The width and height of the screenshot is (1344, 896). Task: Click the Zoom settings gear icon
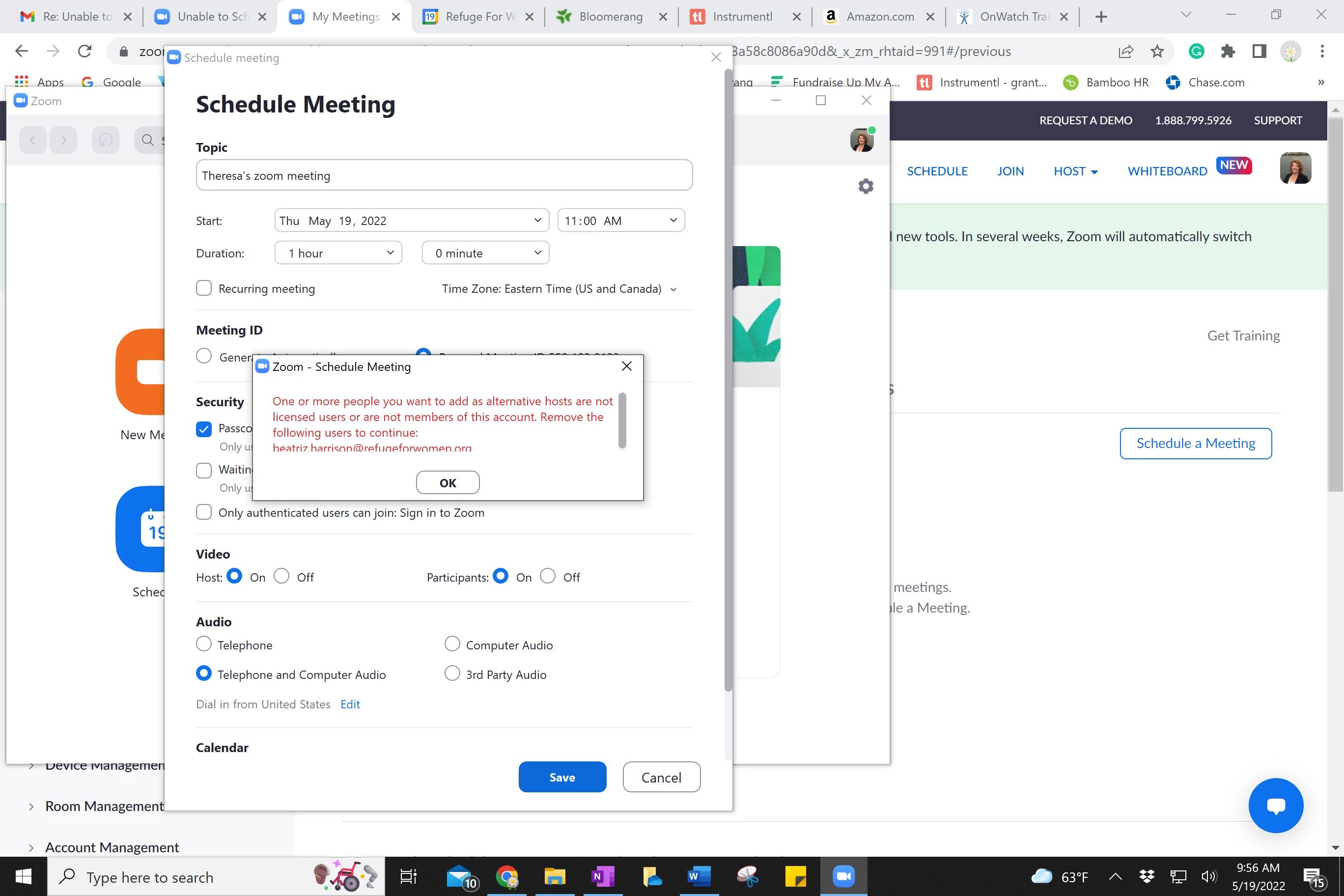tap(866, 186)
